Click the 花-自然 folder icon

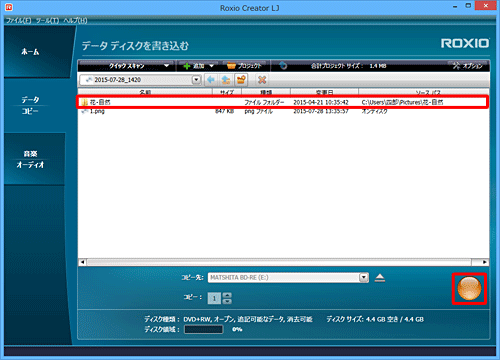(84, 102)
